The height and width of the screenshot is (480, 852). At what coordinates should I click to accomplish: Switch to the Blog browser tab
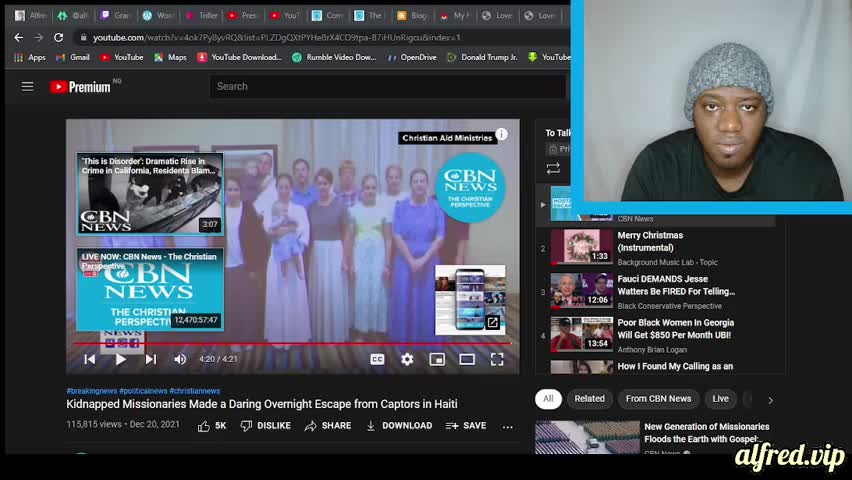click(x=412, y=15)
